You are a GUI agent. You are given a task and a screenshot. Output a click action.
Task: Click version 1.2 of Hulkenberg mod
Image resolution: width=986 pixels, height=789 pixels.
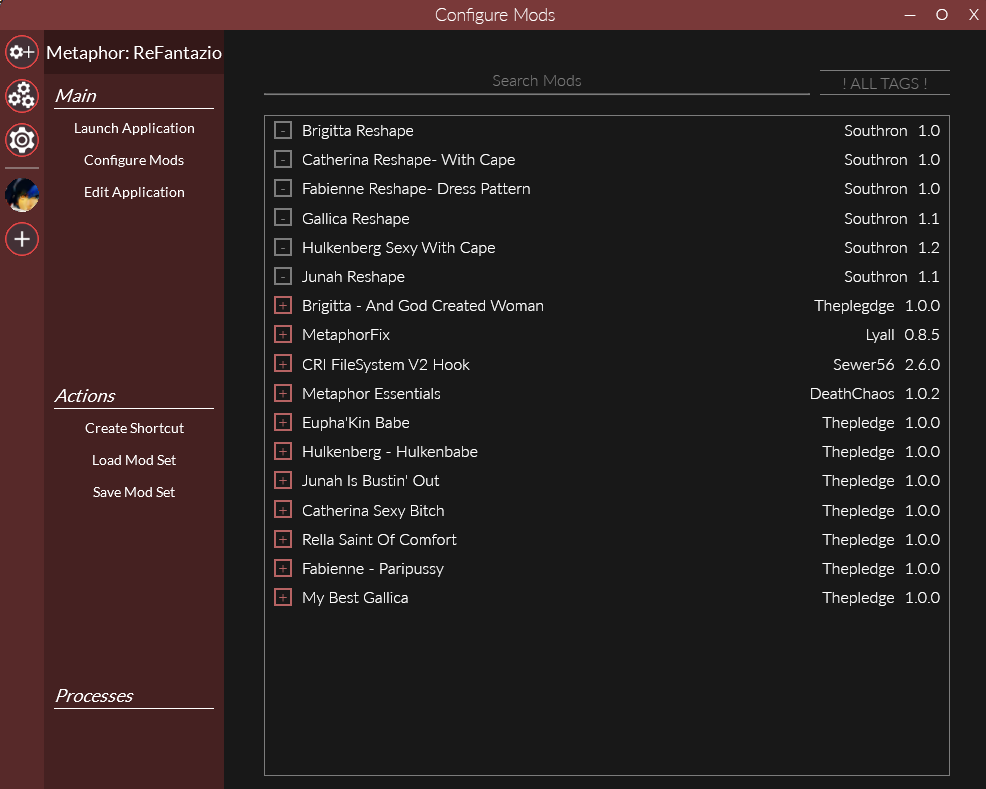[929, 248]
